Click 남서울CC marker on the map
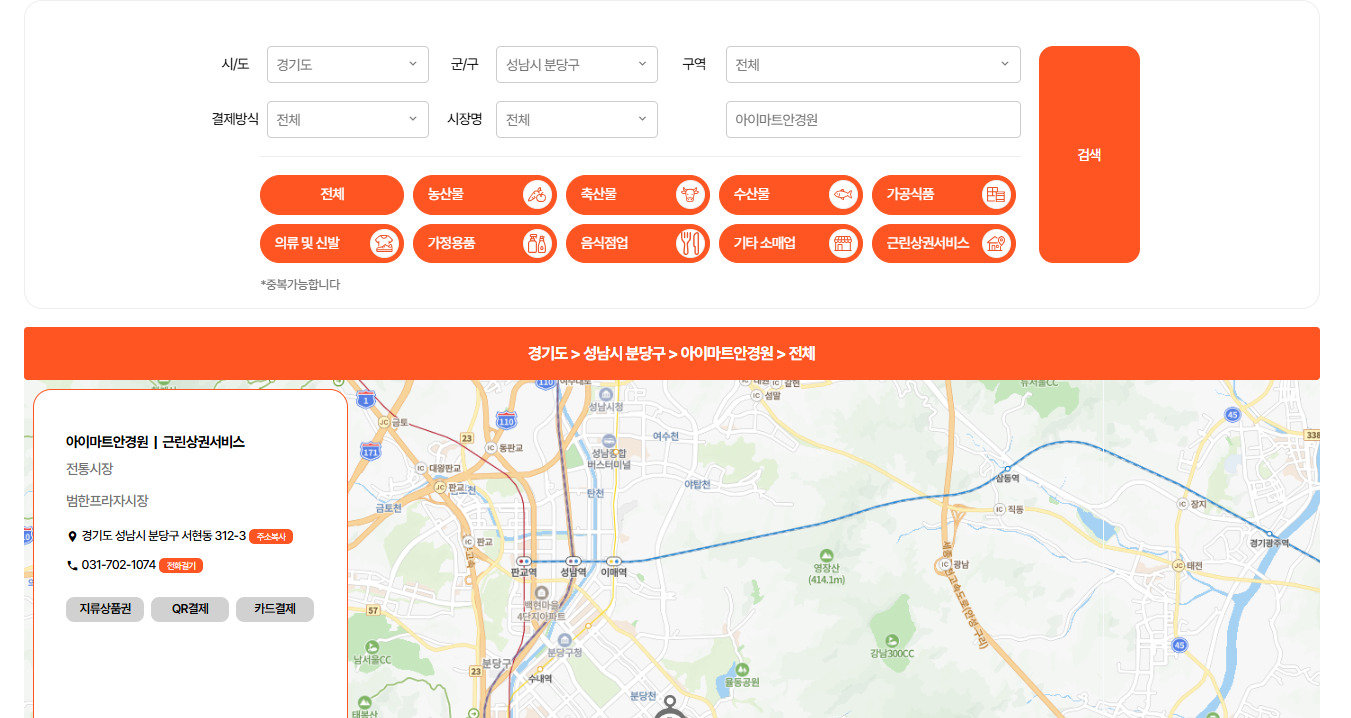Viewport: 1351px width, 718px height. (372, 653)
